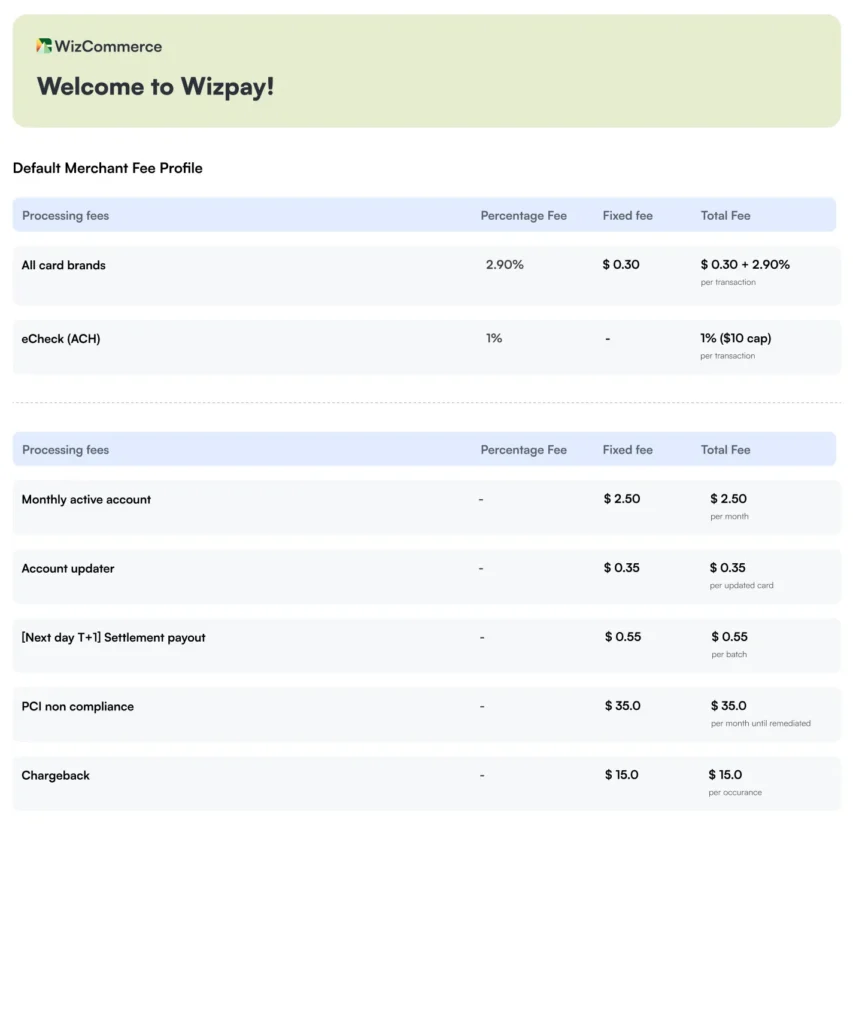This screenshot has height=1024, width=853.
Task: Click the Default Merchant Fee Profile title
Action: 107,168
